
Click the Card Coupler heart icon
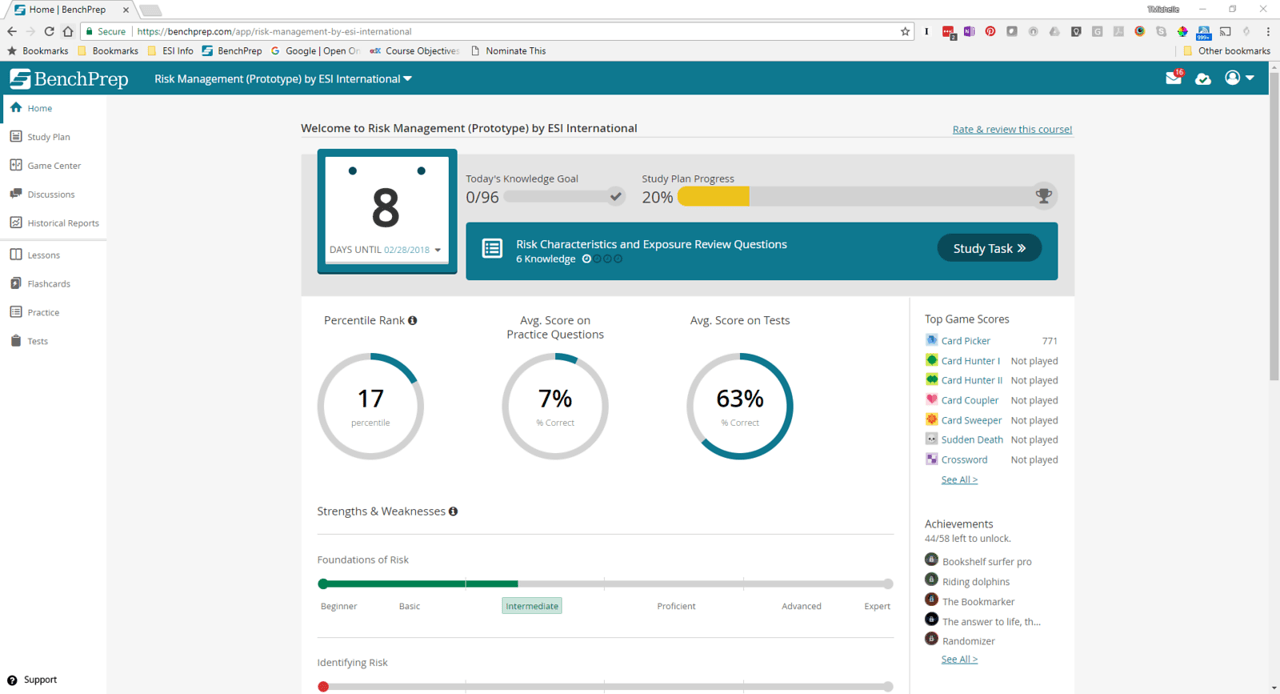coord(931,400)
